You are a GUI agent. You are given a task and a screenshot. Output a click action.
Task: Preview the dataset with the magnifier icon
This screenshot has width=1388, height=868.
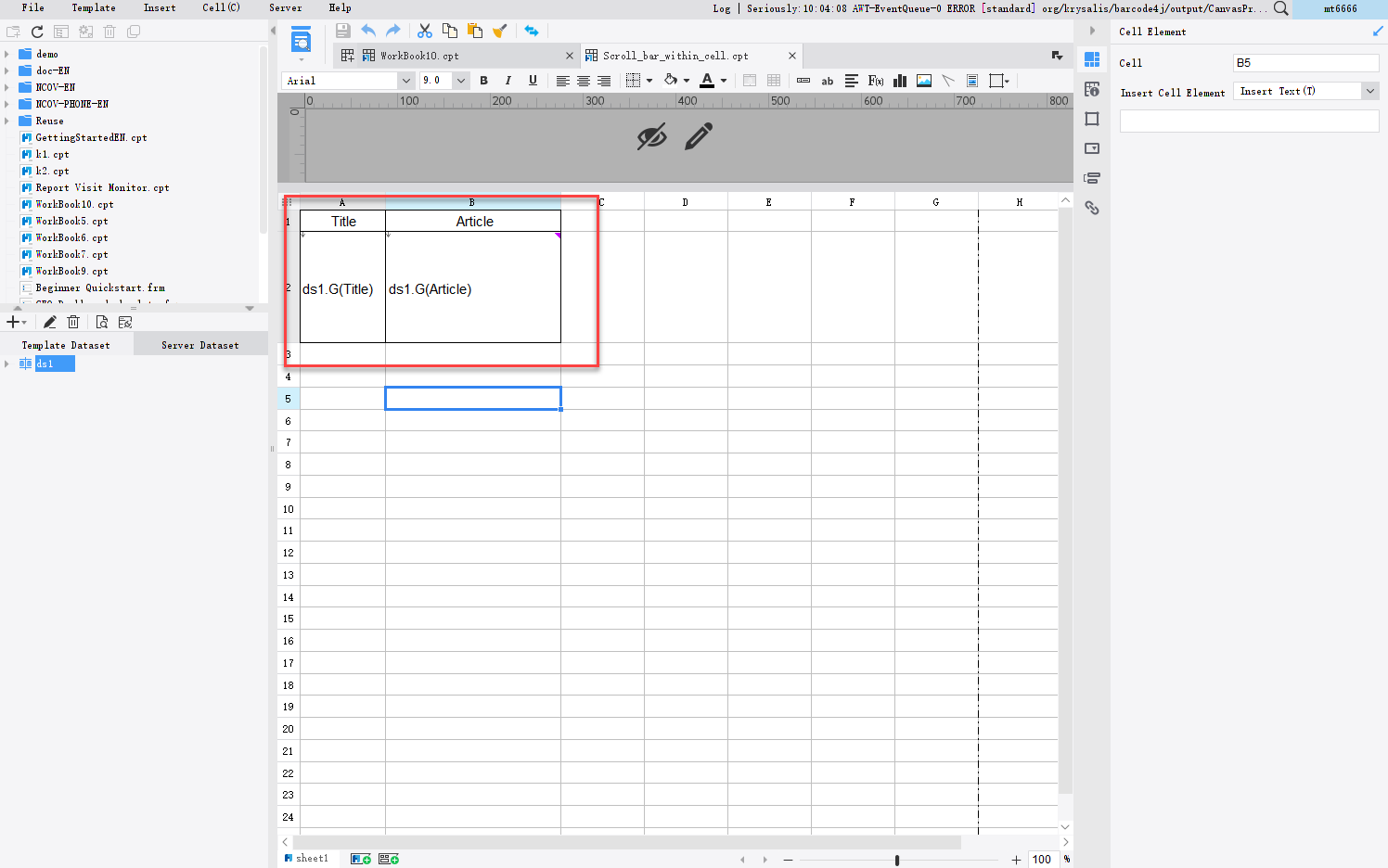tap(102, 322)
